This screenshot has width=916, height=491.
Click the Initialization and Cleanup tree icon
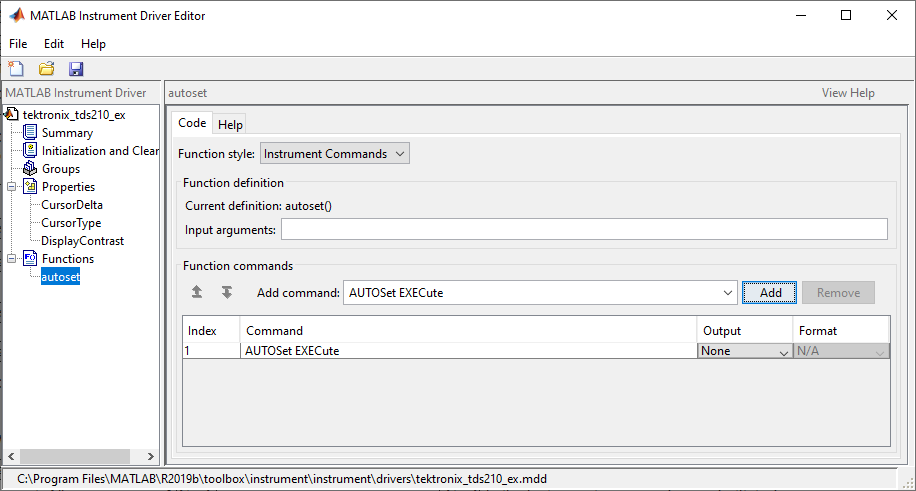31,150
